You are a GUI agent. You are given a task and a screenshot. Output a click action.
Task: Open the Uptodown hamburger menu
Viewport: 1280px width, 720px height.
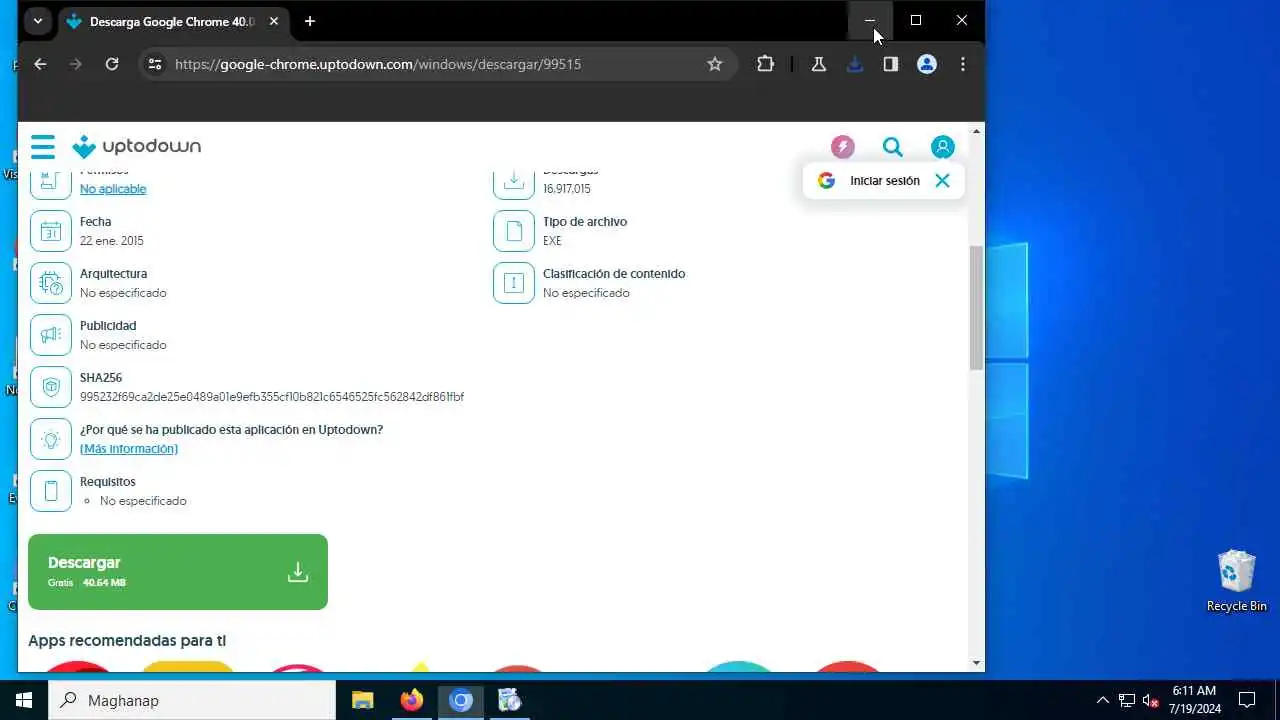pos(43,147)
